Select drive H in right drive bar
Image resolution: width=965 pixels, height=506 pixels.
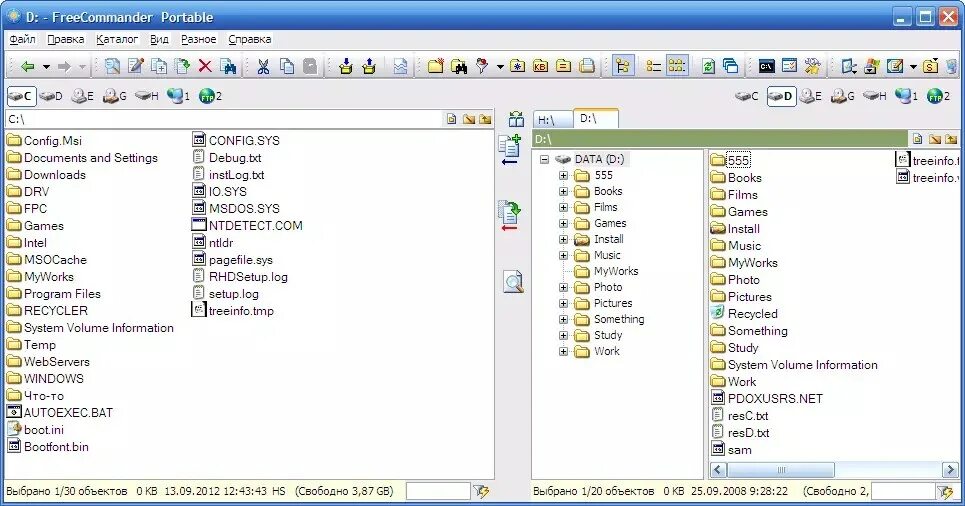pos(875,96)
